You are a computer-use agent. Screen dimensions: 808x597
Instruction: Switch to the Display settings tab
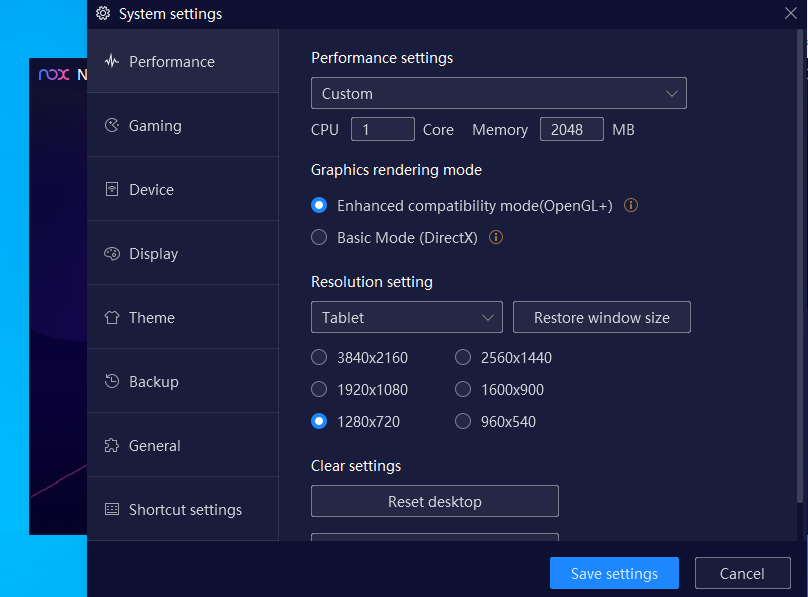pyautogui.click(x=153, y=253)
